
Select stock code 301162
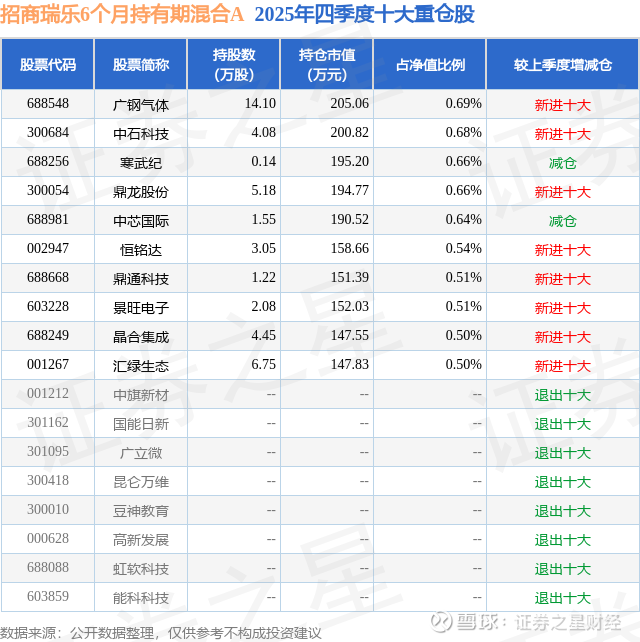(x=48, y=423)
